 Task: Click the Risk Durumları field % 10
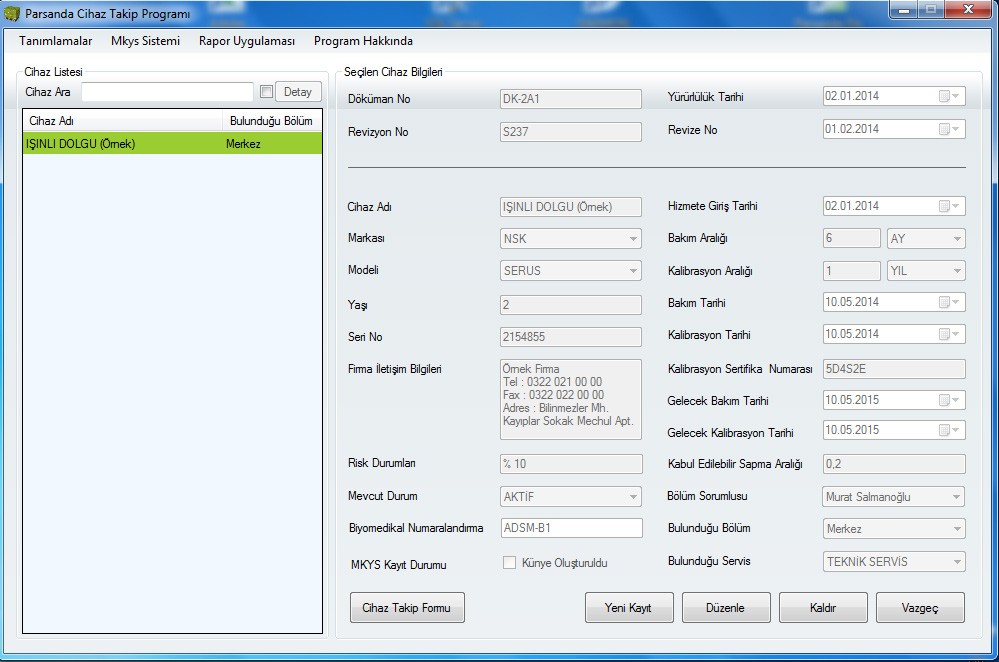point(571,464)
